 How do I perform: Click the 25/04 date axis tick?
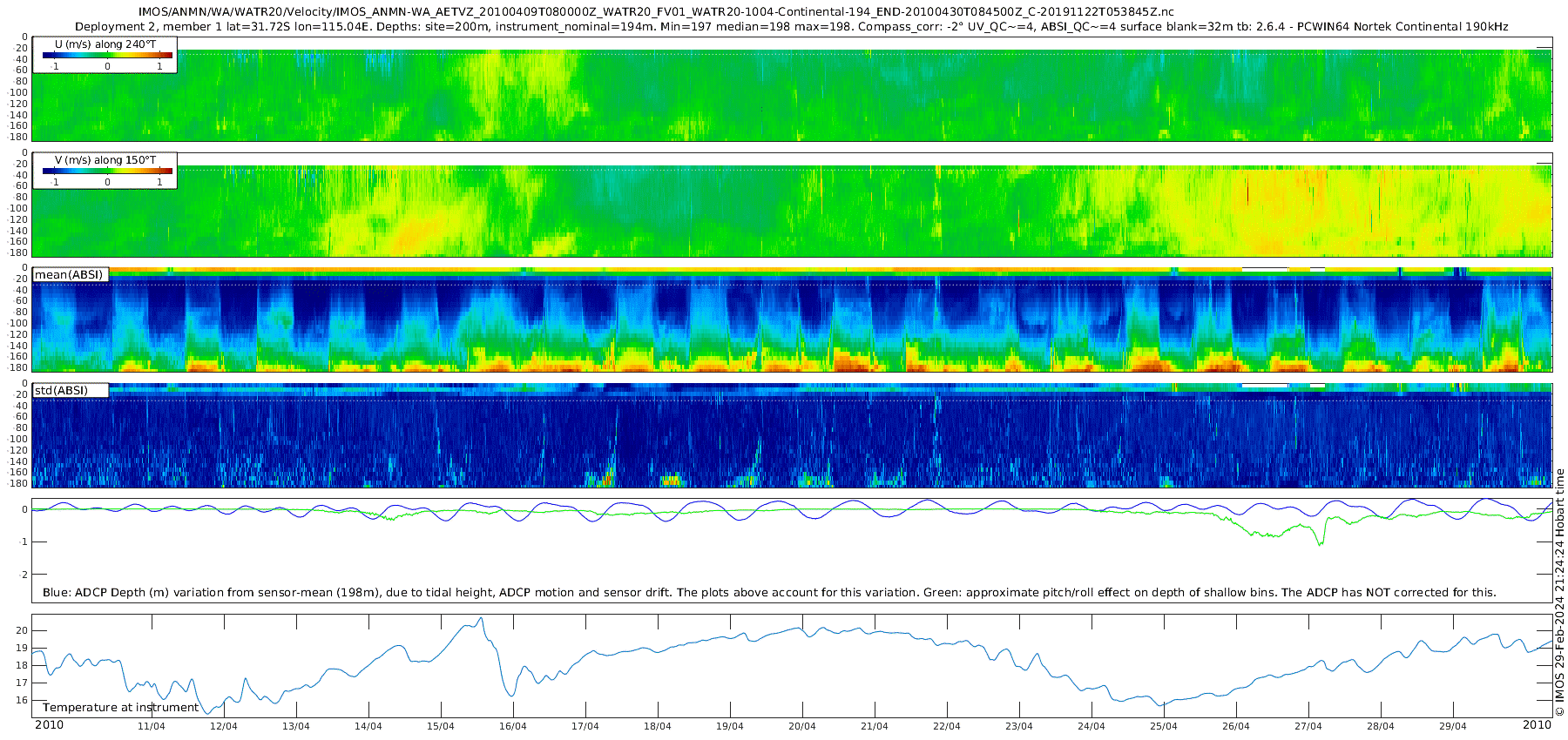coord(1163,726)
